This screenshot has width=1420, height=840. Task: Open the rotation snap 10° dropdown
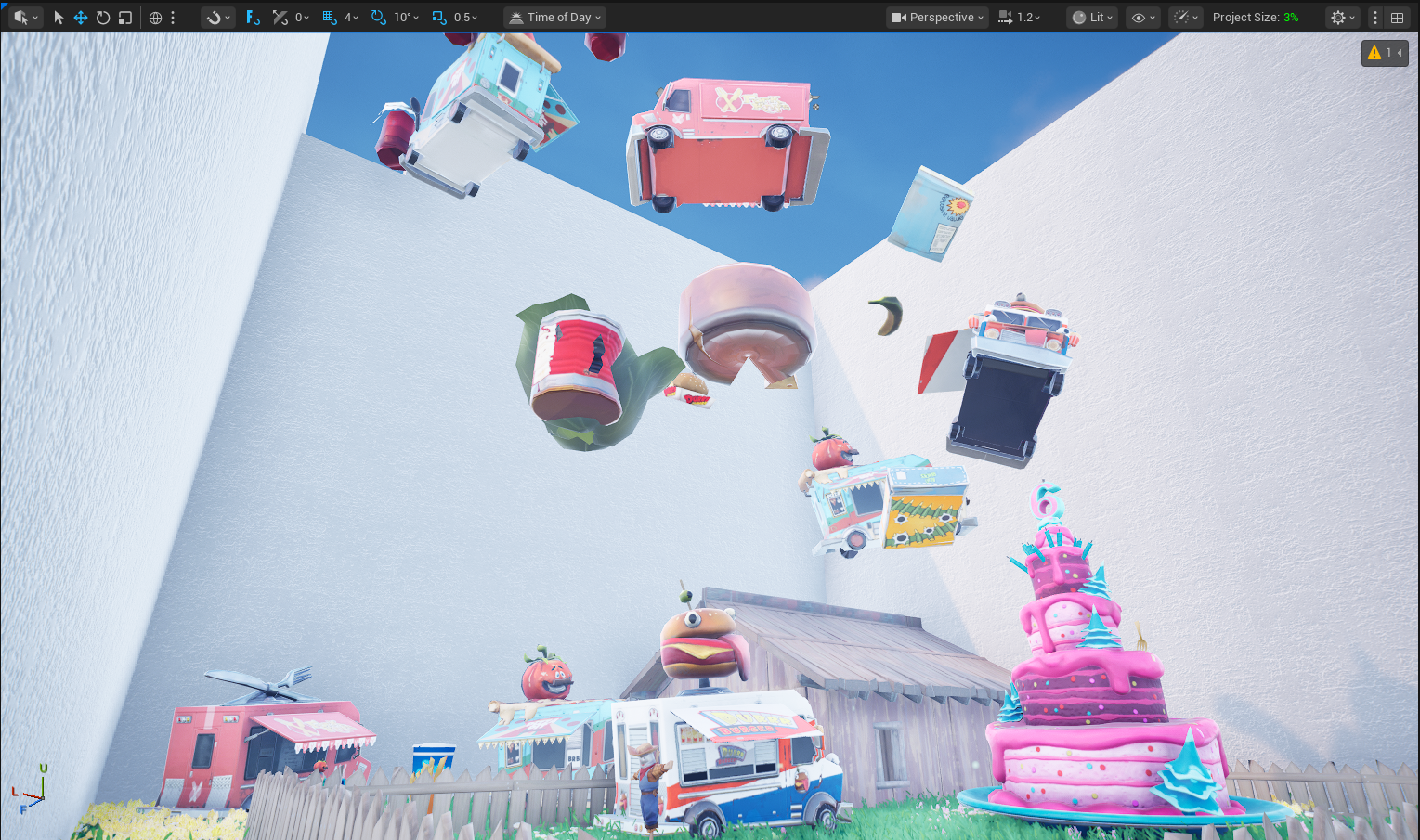(406, 18)
